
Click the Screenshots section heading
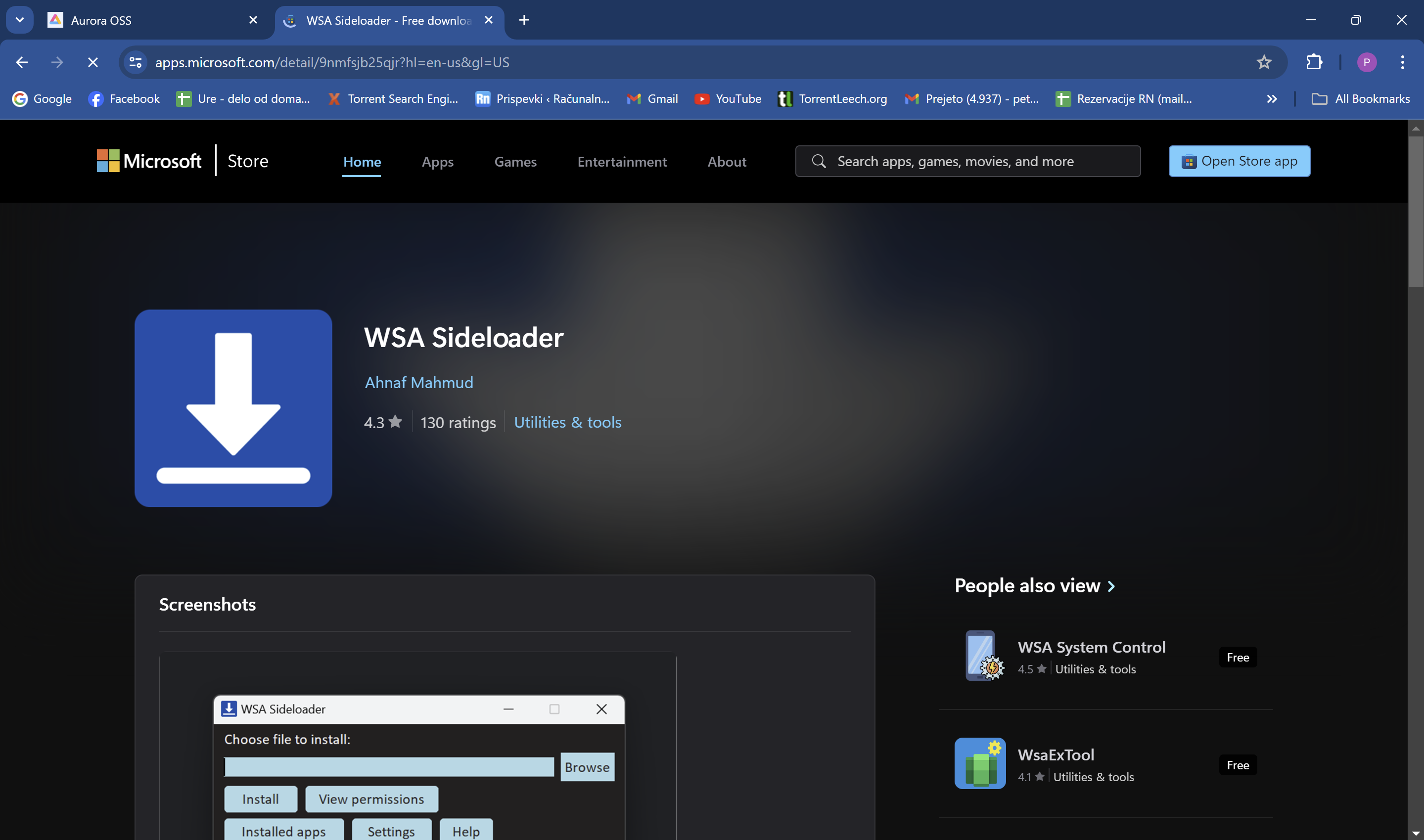(x=207, y=605)
